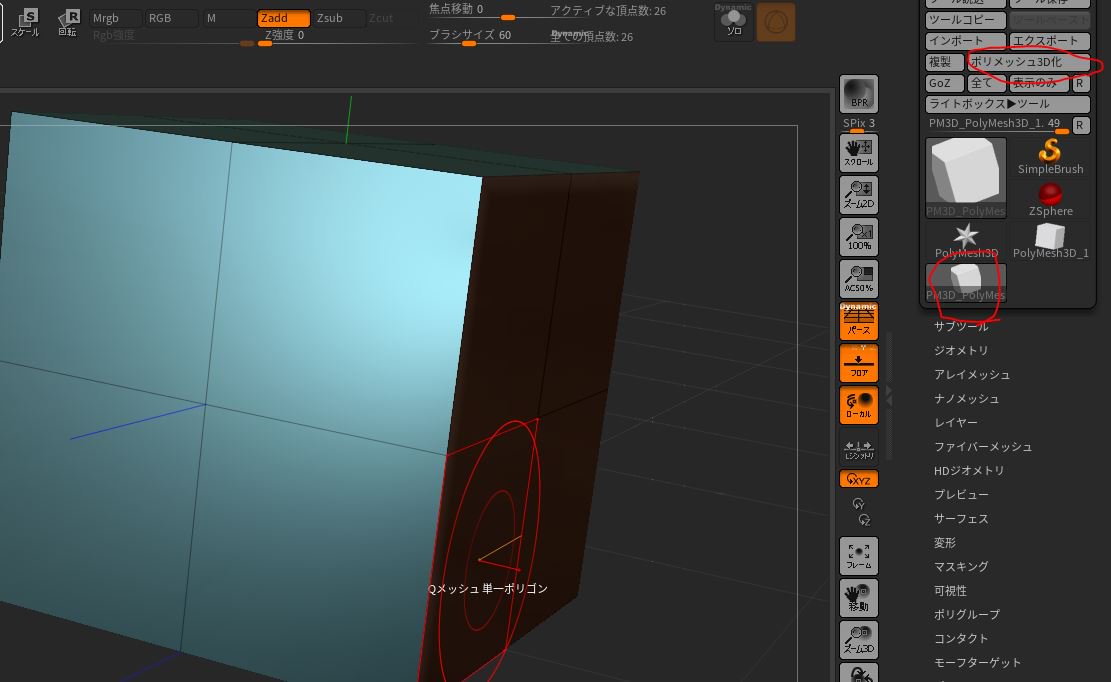Select the PolyMesh3D star tool icon
1111x682 pixels.
(x=966, y=241)
